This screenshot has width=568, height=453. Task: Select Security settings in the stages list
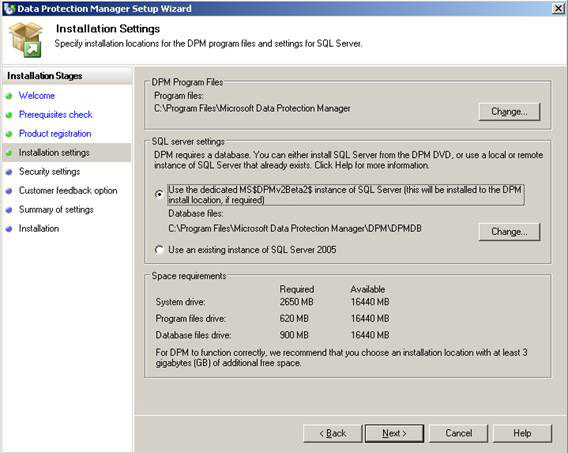pyautogui.click(x=50, y=172)
